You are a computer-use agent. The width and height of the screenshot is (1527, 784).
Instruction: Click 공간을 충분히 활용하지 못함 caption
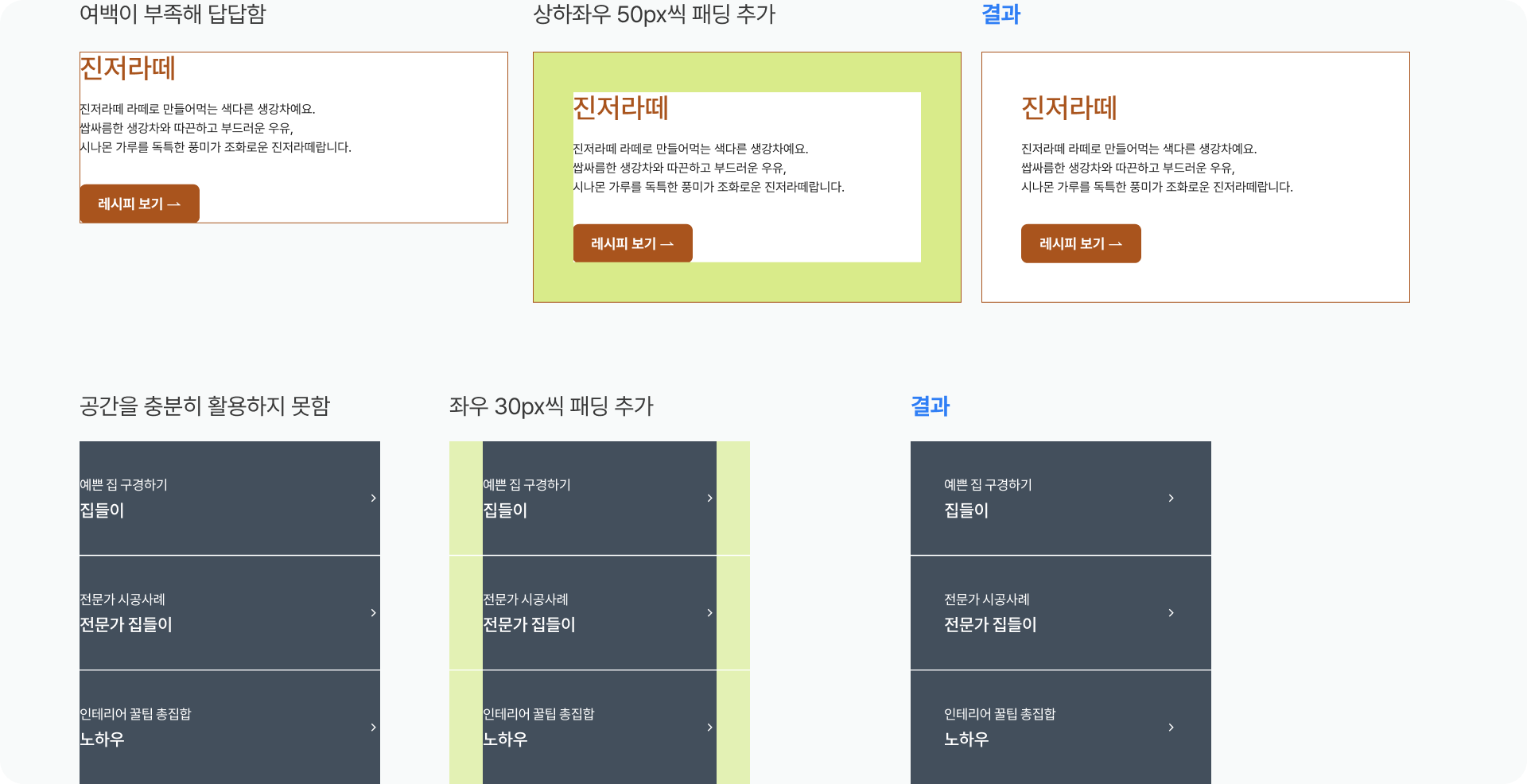[x=204, y=406]
